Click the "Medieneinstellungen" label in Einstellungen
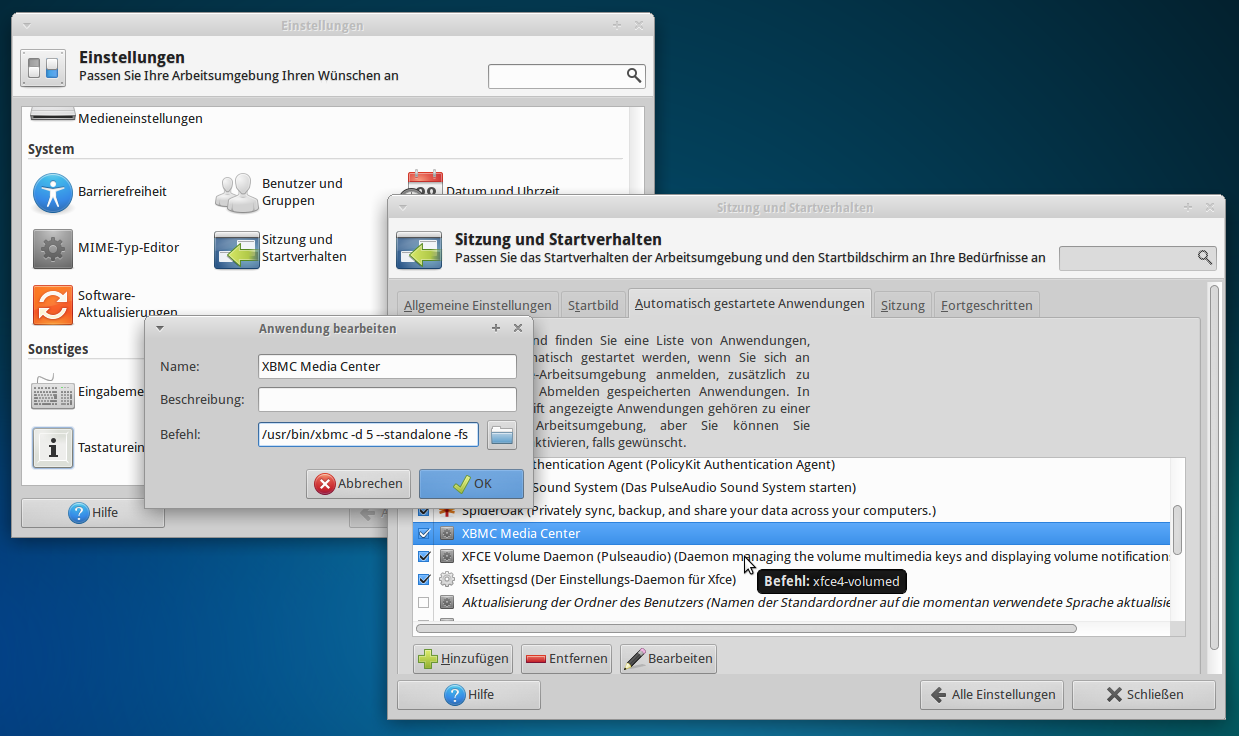The image size is (1239, 736). 140,118
